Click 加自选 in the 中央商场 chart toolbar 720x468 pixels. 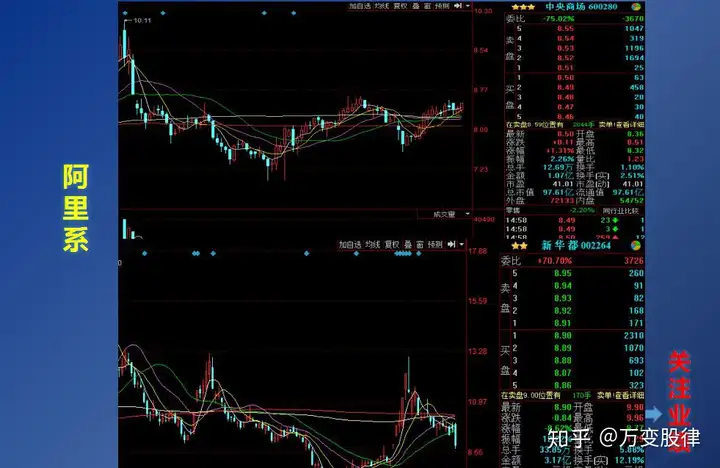(x=360, y=6)
